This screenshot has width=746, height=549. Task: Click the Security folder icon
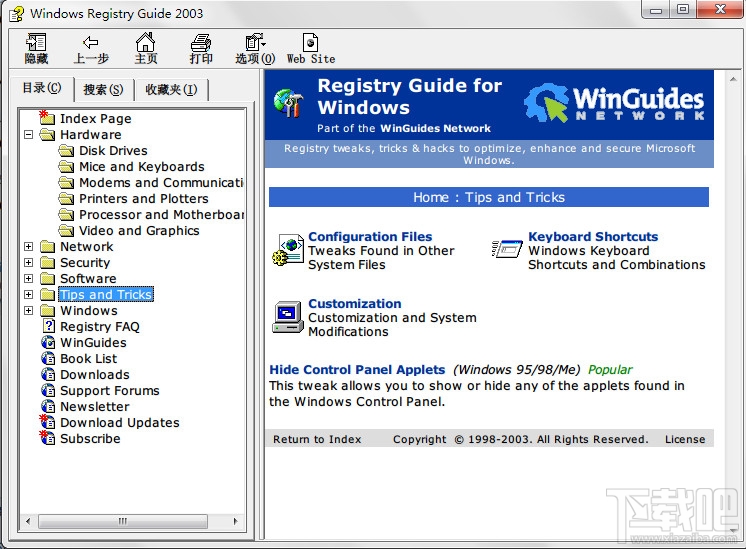(48, 263)
